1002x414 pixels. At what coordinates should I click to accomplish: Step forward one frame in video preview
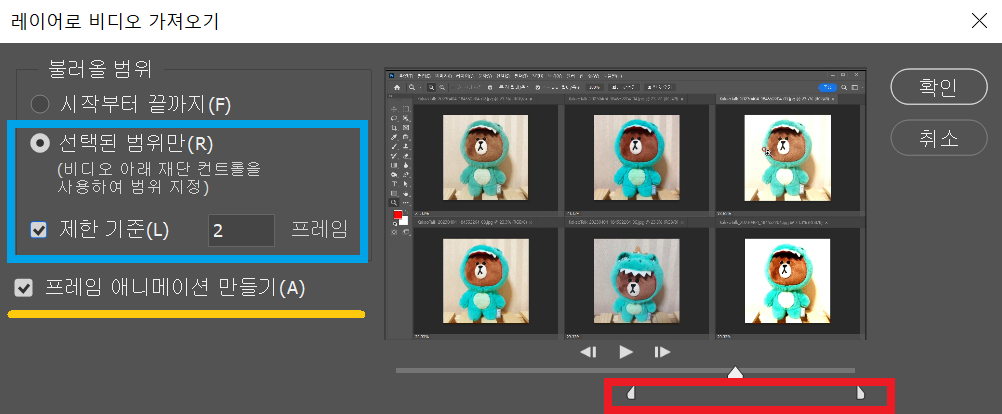pyautogui.click(x=662, y=352)
